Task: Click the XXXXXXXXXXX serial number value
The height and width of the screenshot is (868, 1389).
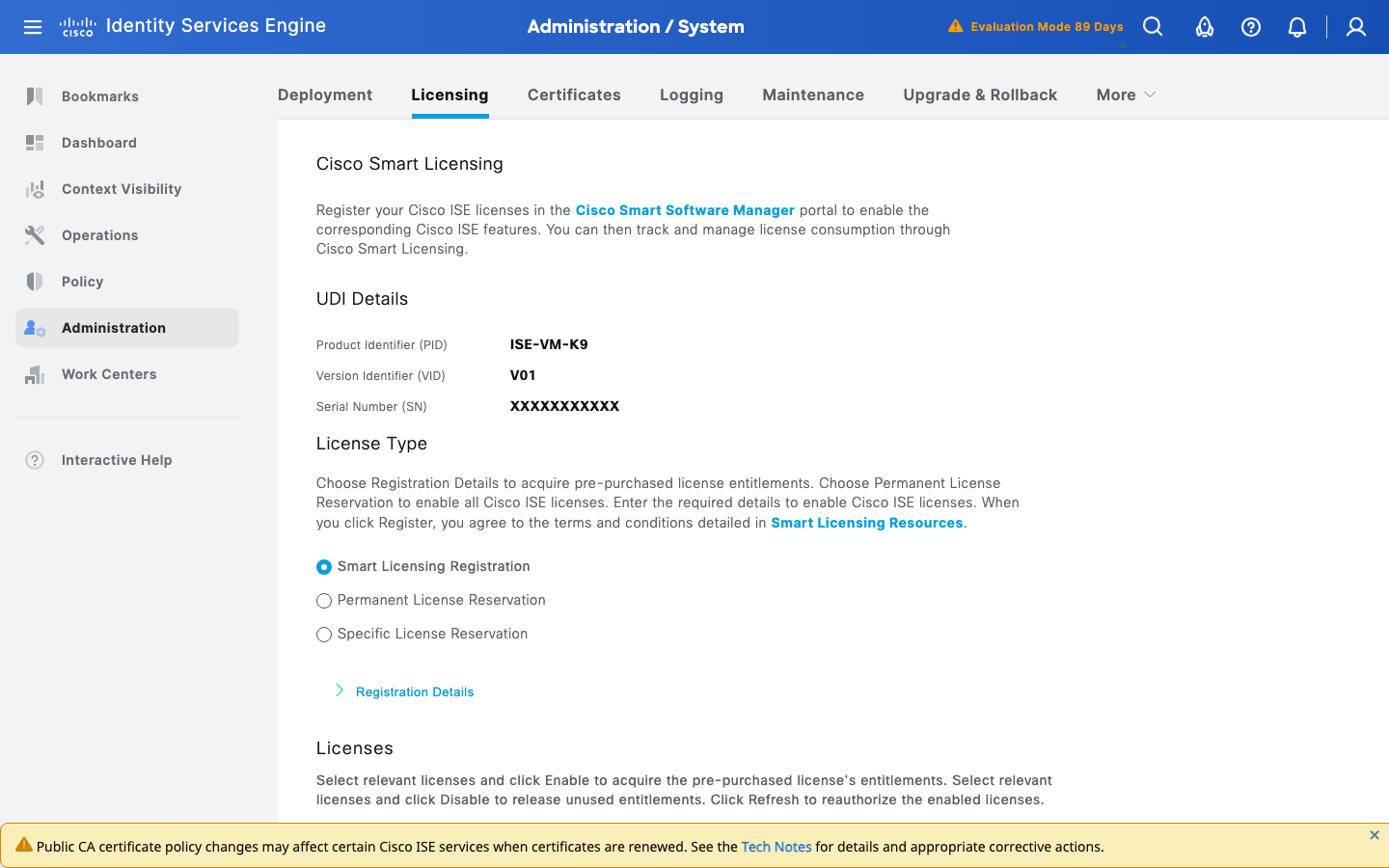Action: pos(564,406)
